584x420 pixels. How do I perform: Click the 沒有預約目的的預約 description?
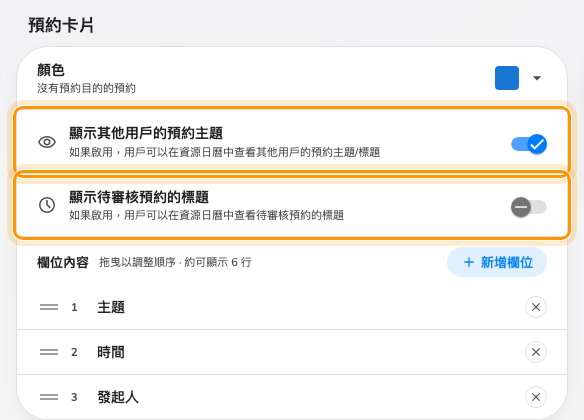[x=86, y=88]
